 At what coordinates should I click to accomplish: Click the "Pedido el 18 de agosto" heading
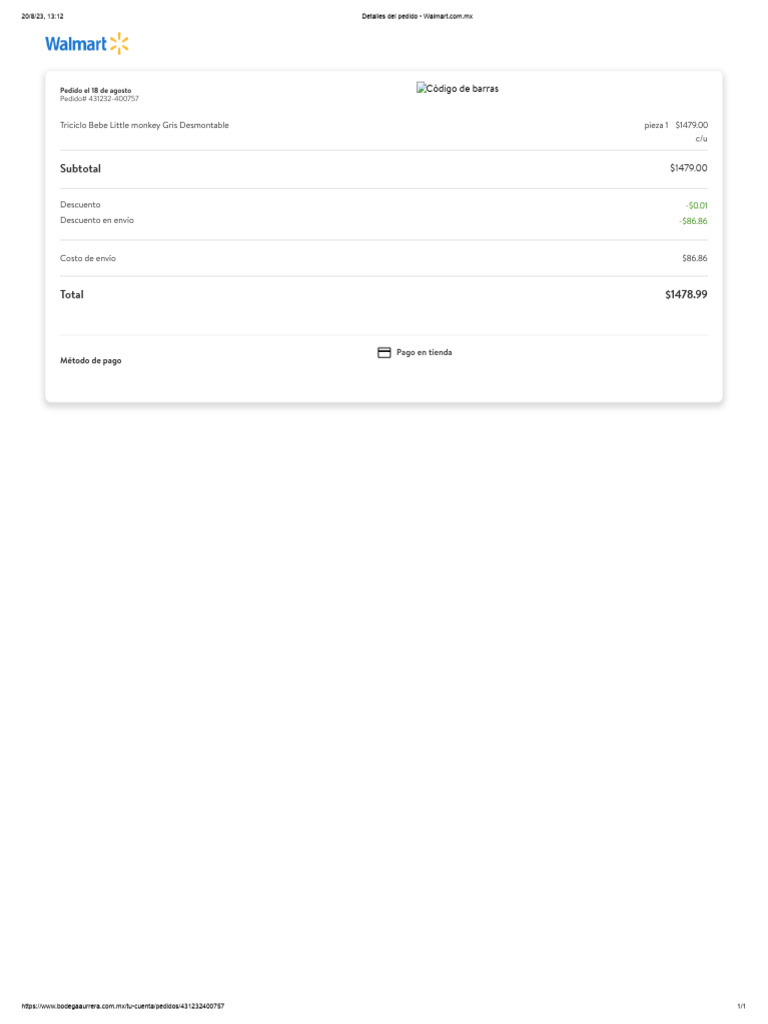(95, 90)
